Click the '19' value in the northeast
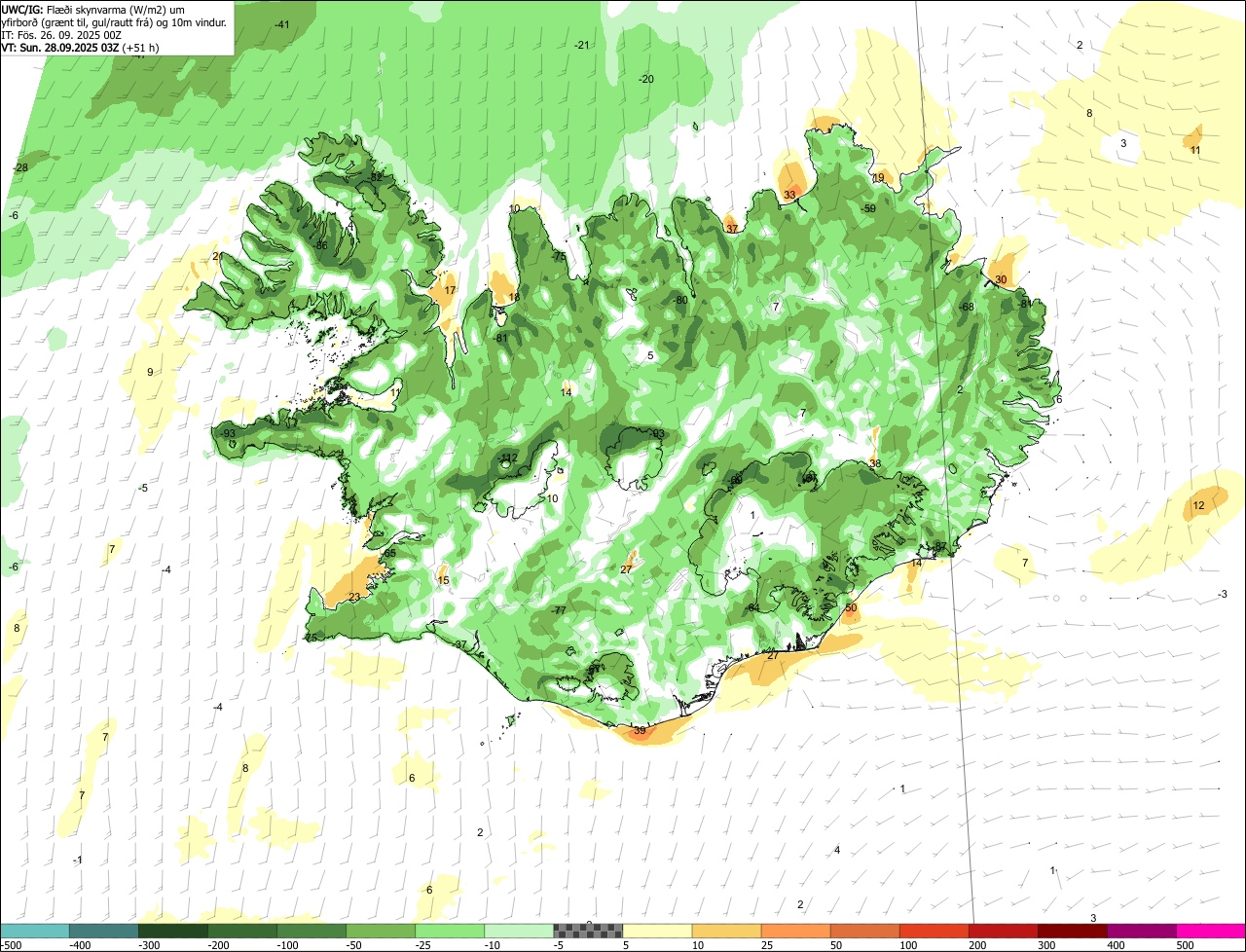 point(878,177)
